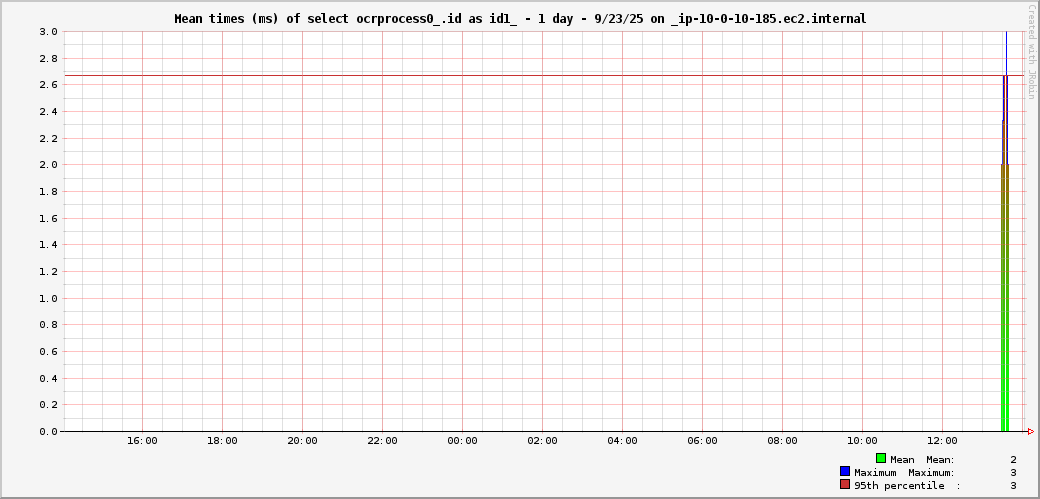Click the 0.8 y-axis label

(48, 325)
